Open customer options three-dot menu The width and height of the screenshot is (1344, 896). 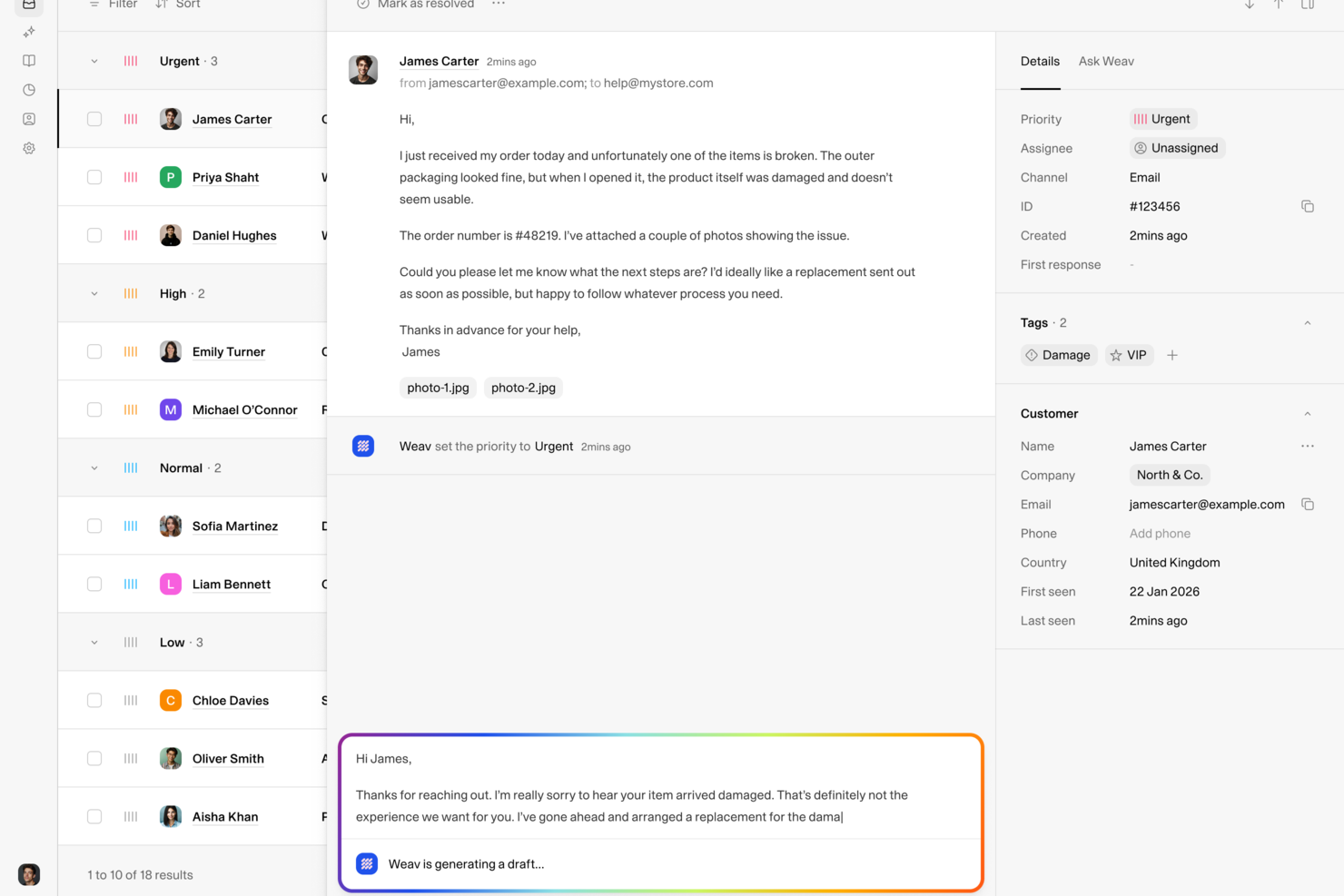pos(1308,446)
